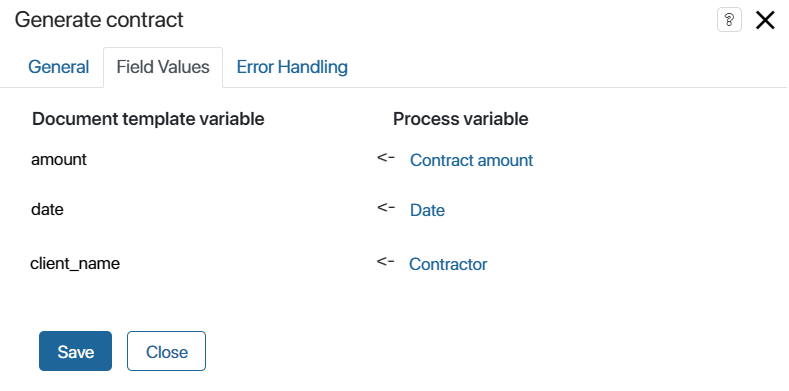Select the date template variable label
The width and height of the screenshot is (789, 391).
coord(47,209)
